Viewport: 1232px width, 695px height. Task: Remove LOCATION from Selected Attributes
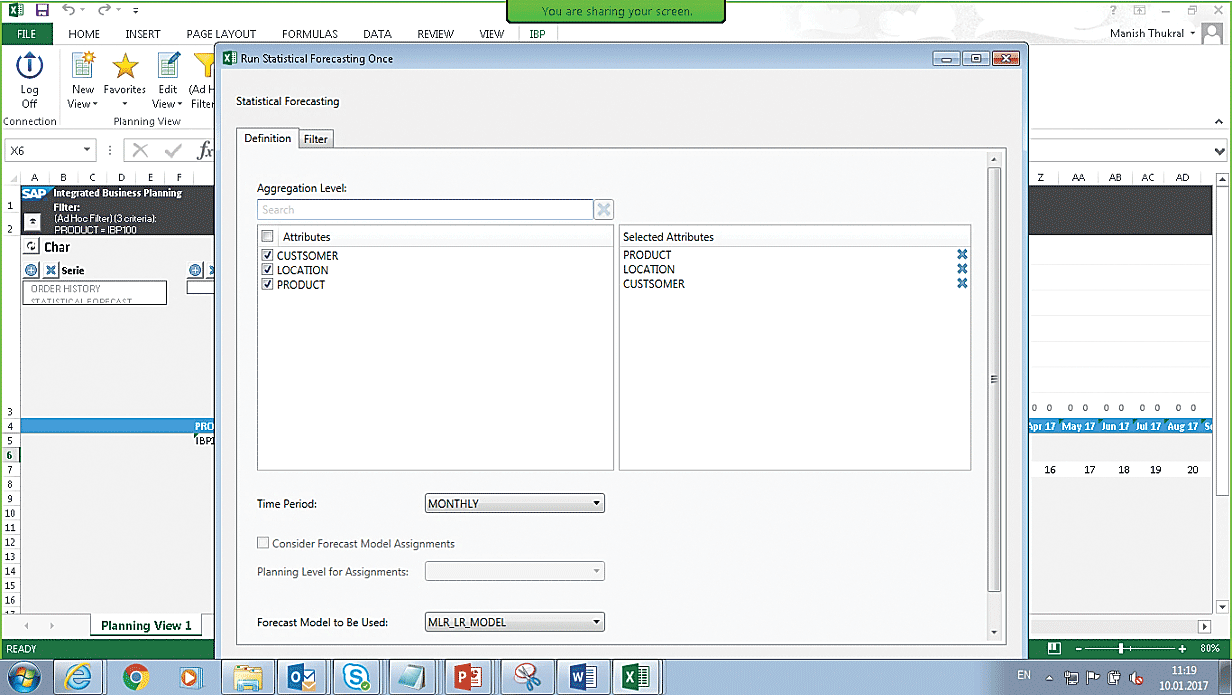(962, 269)
